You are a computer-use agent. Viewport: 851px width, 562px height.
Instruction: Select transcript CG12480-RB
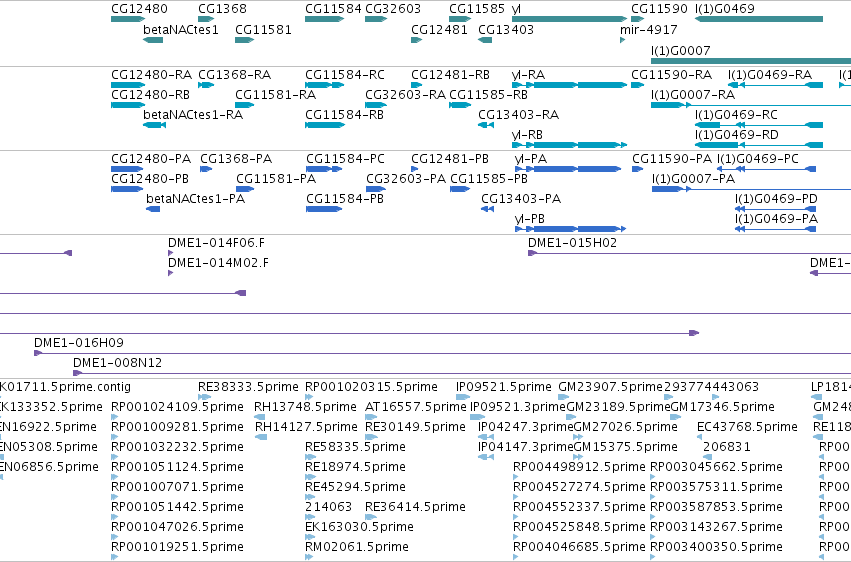pos(150,95)
